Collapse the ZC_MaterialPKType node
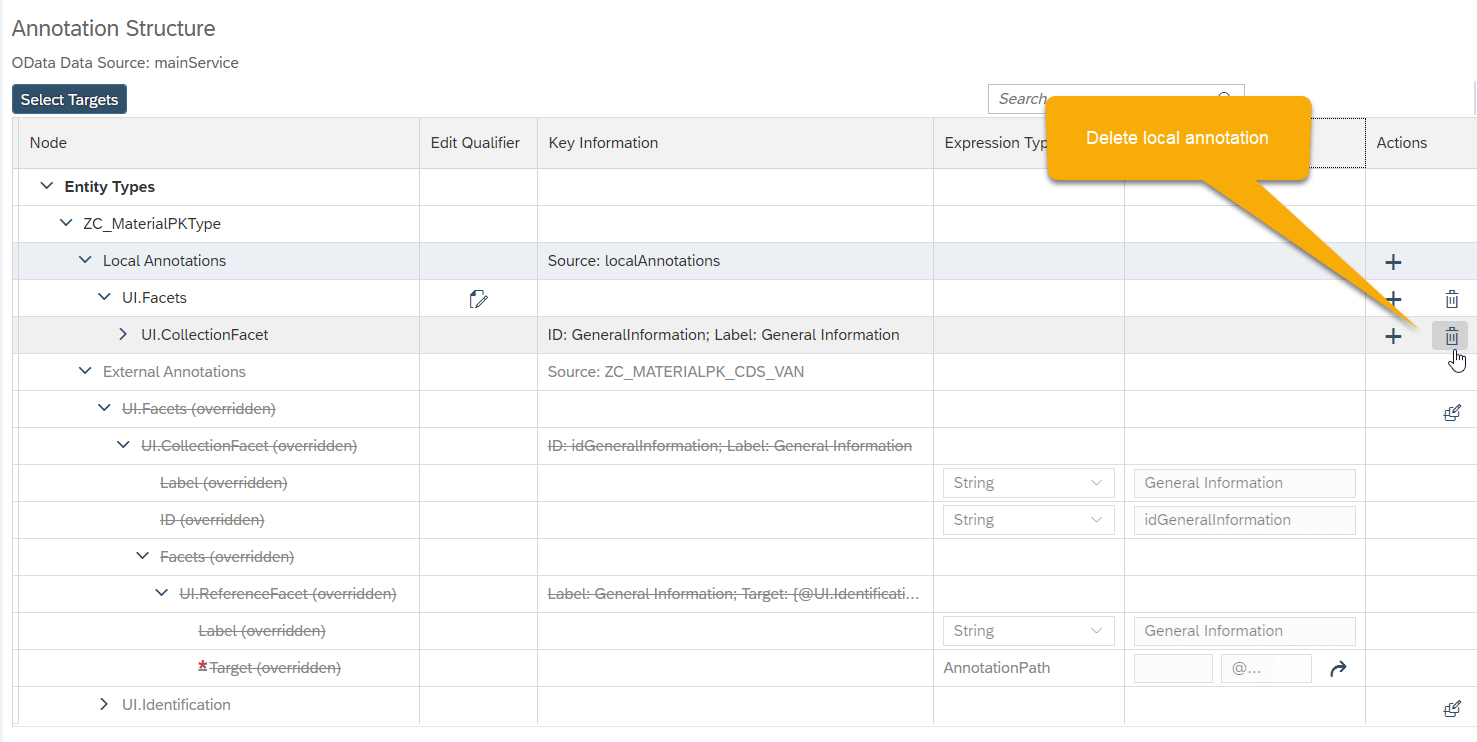Image resolution: width=1477 pixels, height=742 pixels. click(x=66, y=223)
